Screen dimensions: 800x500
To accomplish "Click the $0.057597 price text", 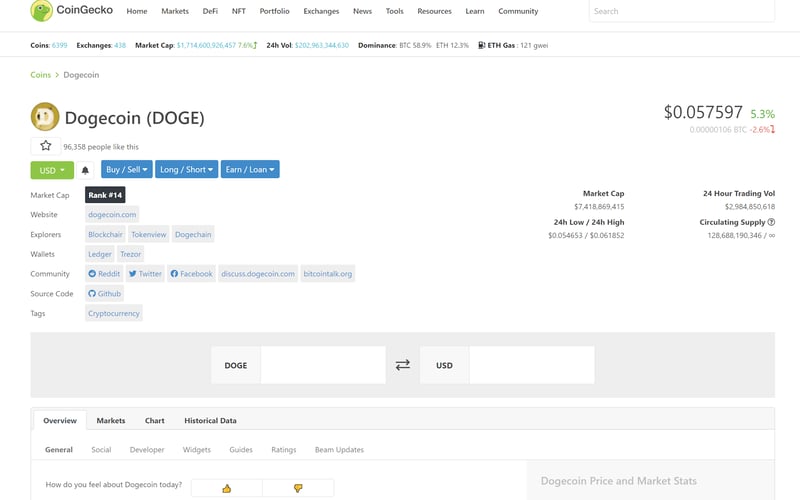I will pos(703,112).
